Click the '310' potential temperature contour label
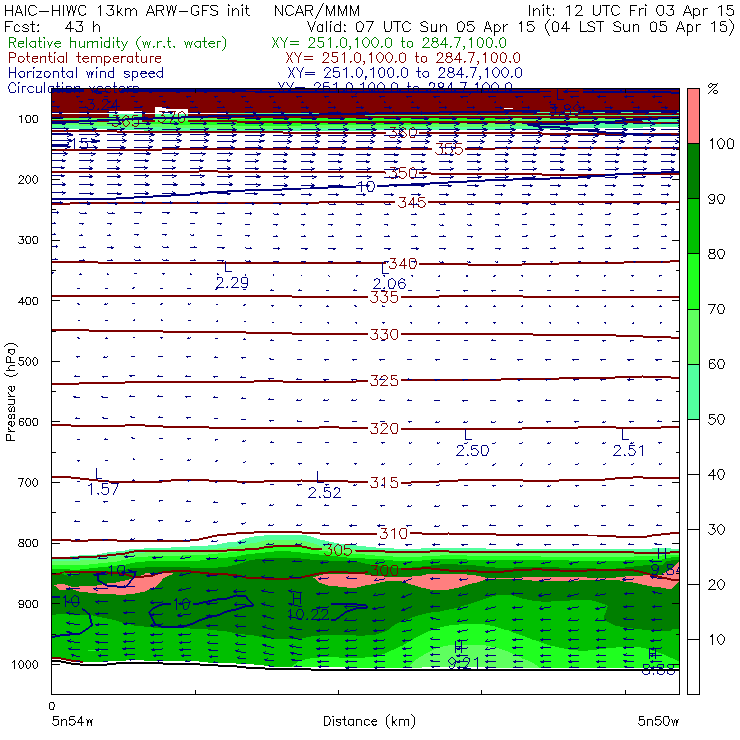This screenshot has width=740, height=740. [x=394, y=534]
